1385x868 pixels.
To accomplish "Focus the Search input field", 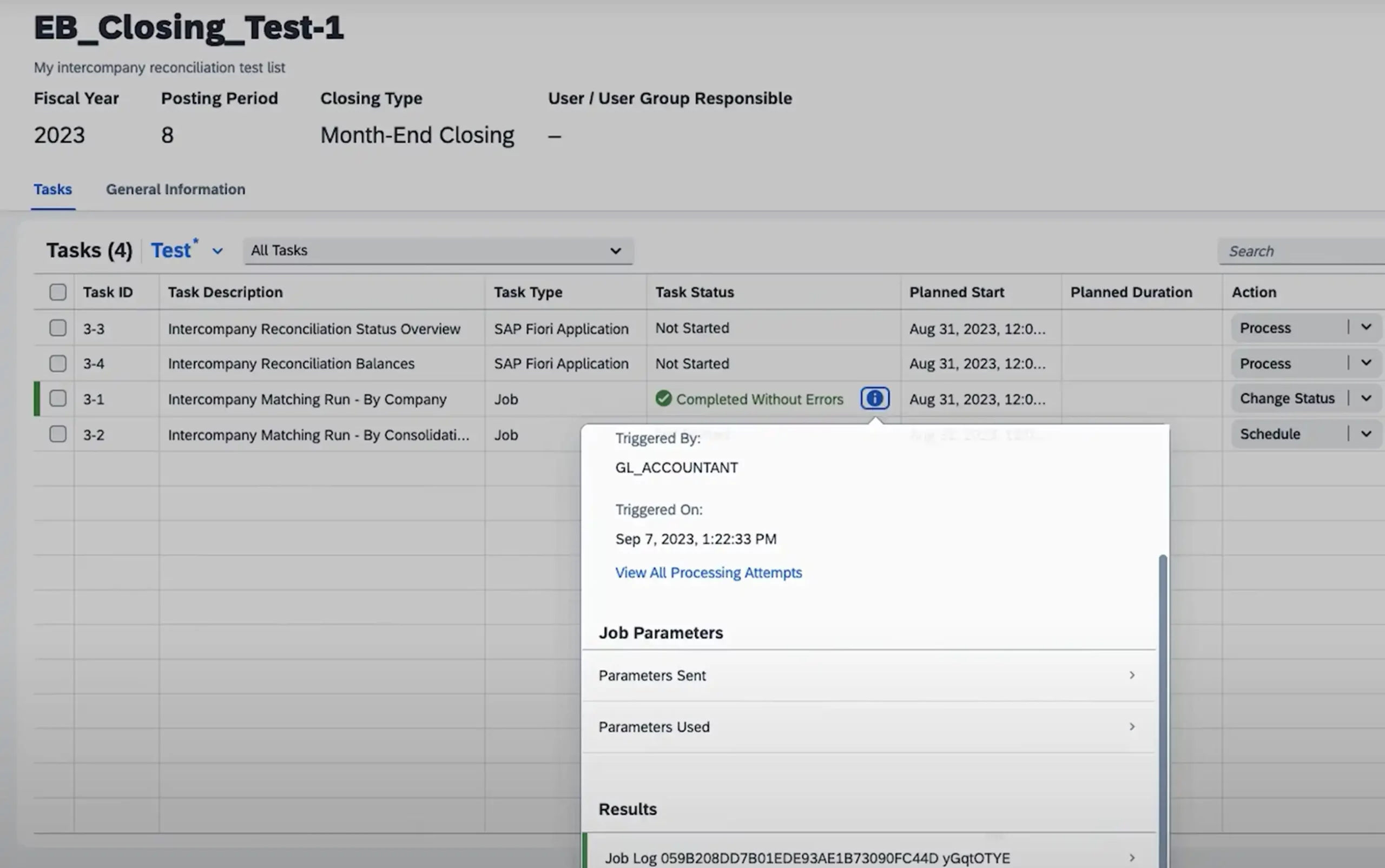I will click(1302, 251).
